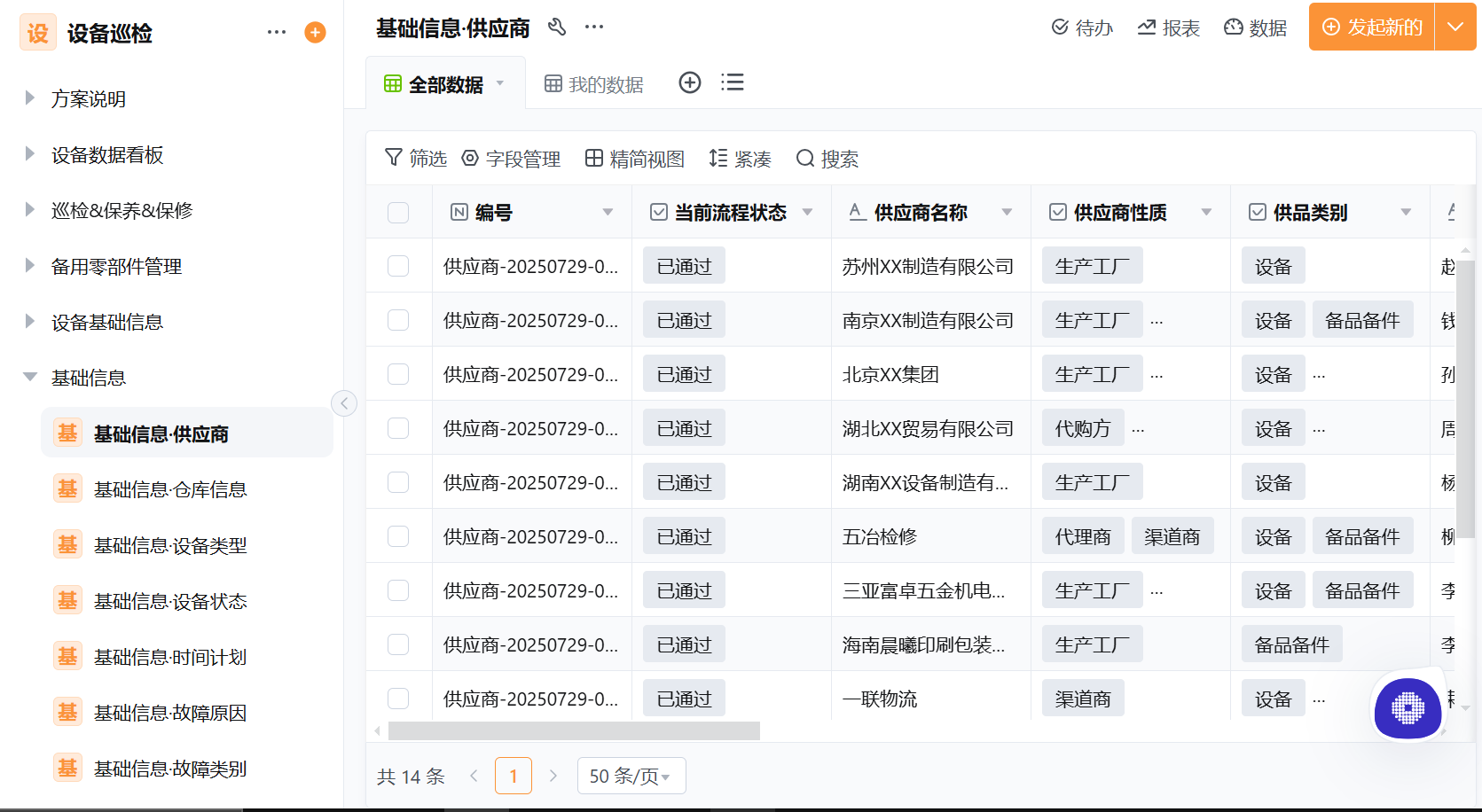Open the 数据 data section
The height and width of the screenshot is (812, 1482).
(x=1256, y=27)
